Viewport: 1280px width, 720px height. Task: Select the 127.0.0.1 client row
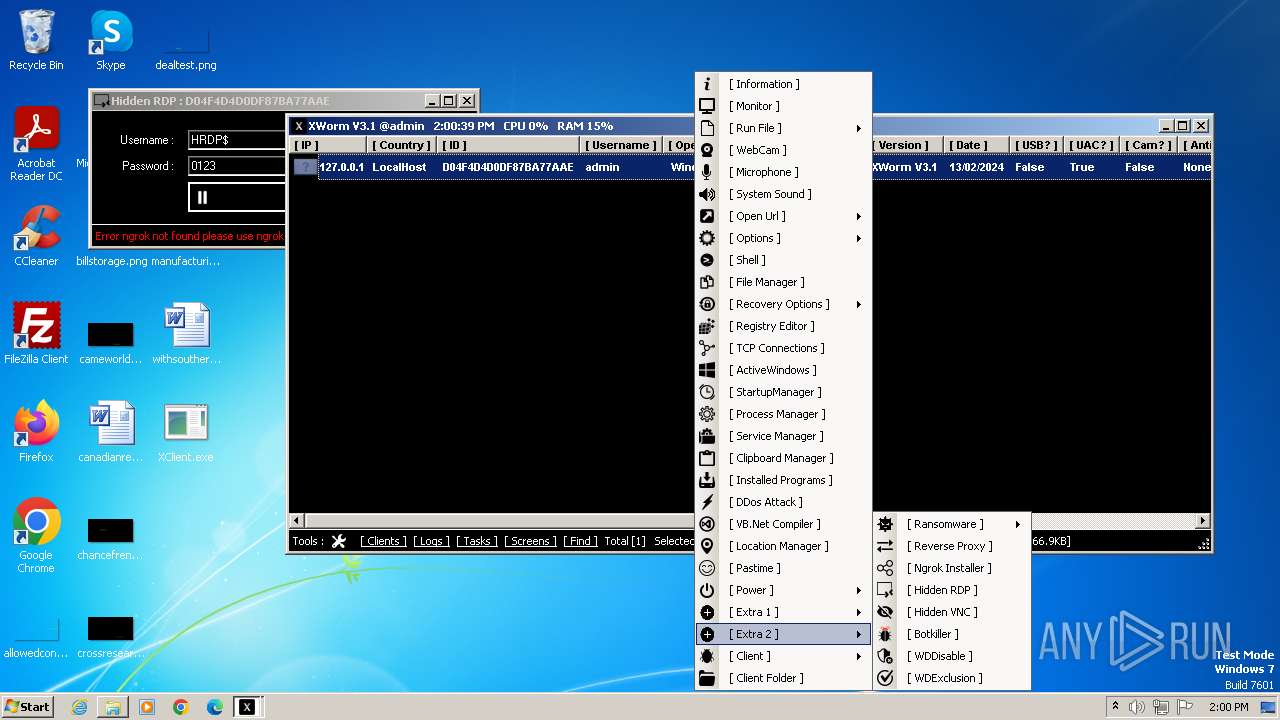point(750,167)
